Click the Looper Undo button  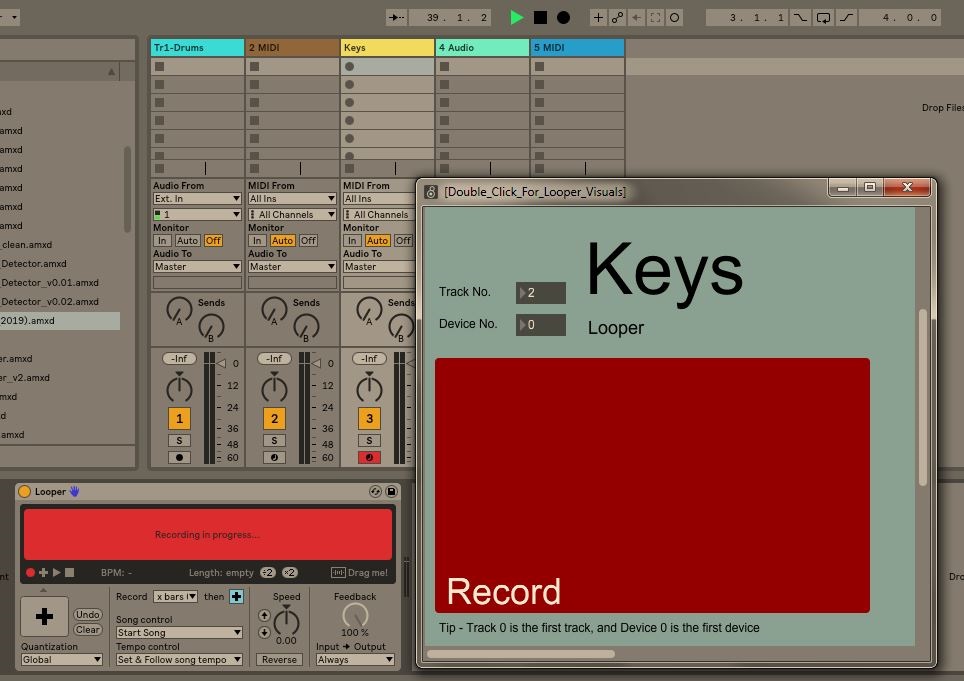88,614
